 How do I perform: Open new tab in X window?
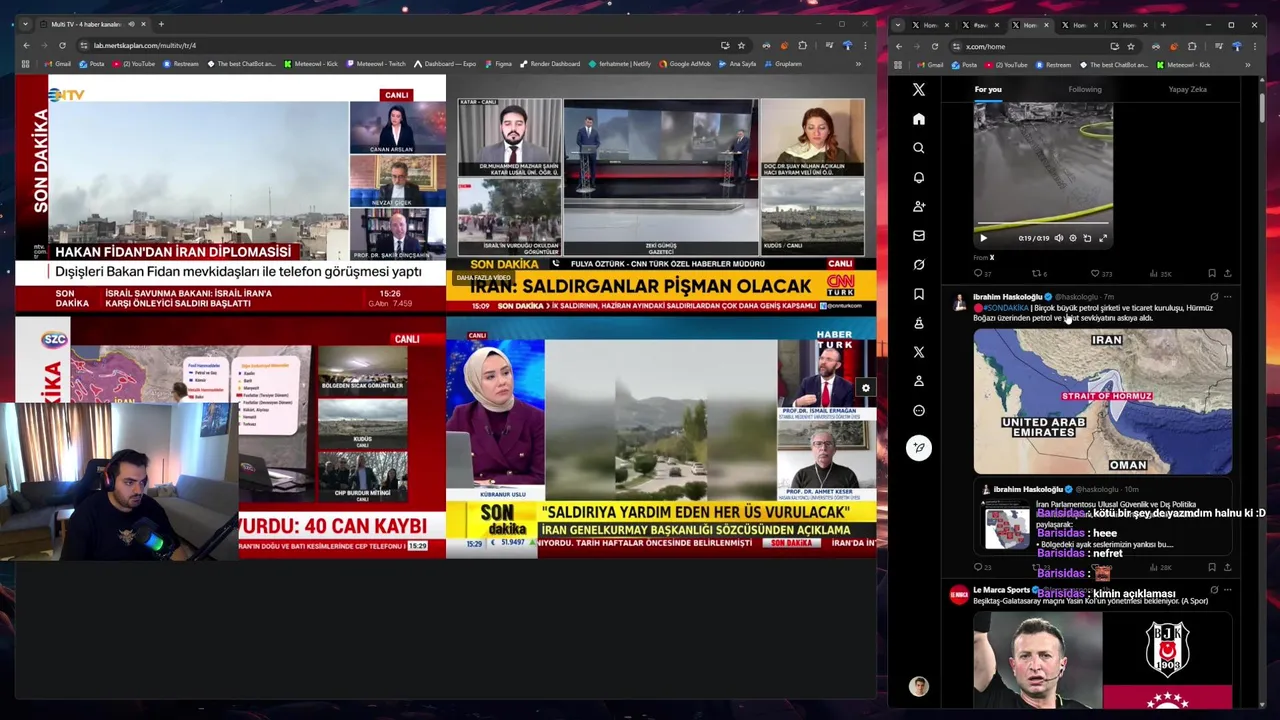pyautogui.click(x=1163, y=25)
